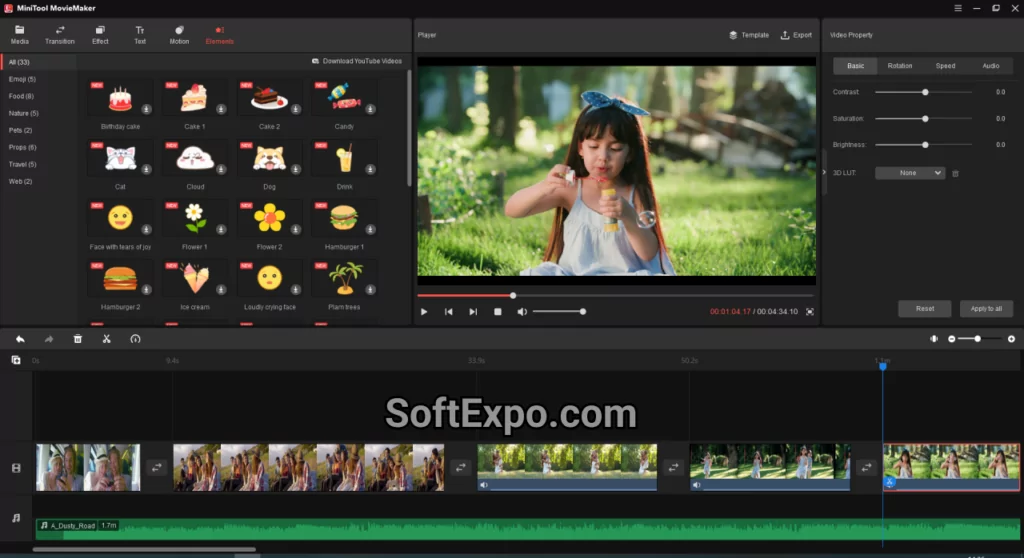Select the Emoji (5) category
The width and height of the screenshot is (1024, 558).
click(x=22, y=79)
